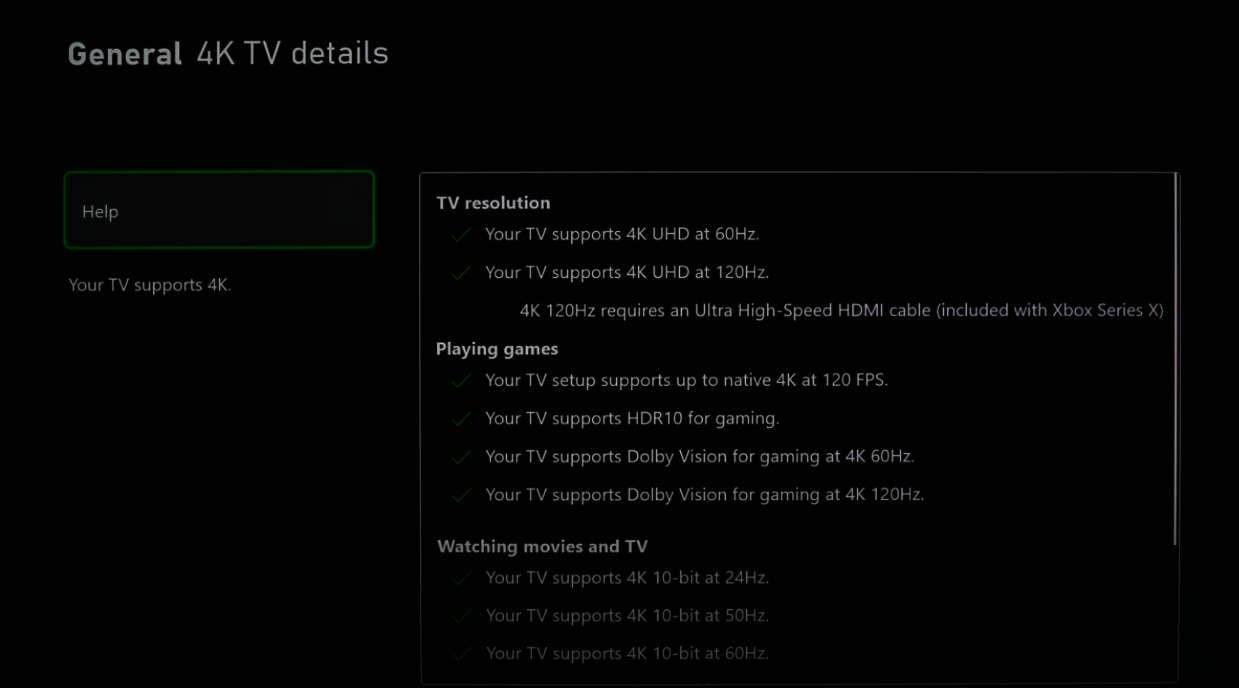The image size is (1239, 688).
Task: Click checkmark for 4K 10-bit at 60Hz
Action: coord(461,654)
